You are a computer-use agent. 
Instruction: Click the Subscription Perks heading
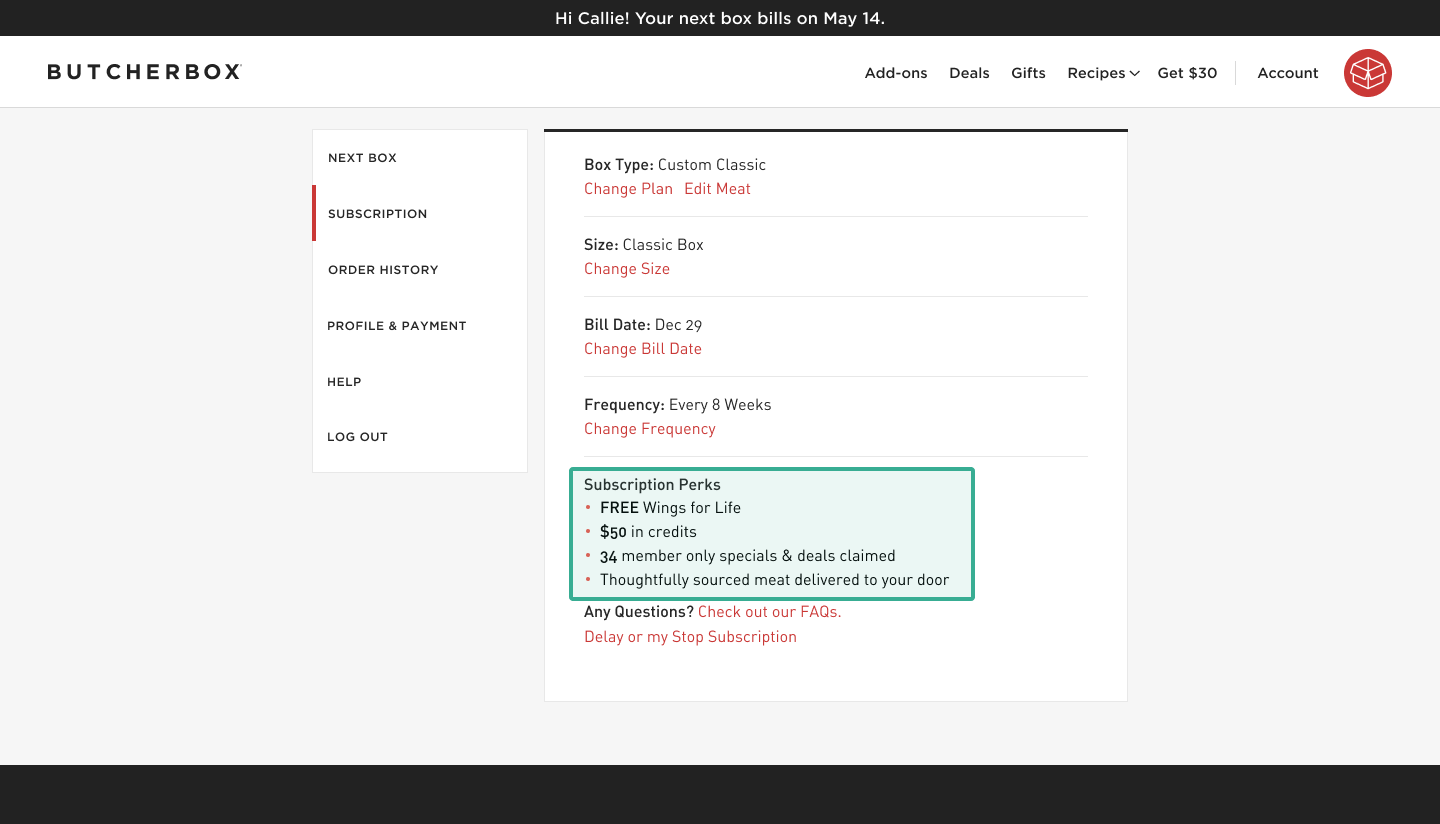[x=652, y=485]
